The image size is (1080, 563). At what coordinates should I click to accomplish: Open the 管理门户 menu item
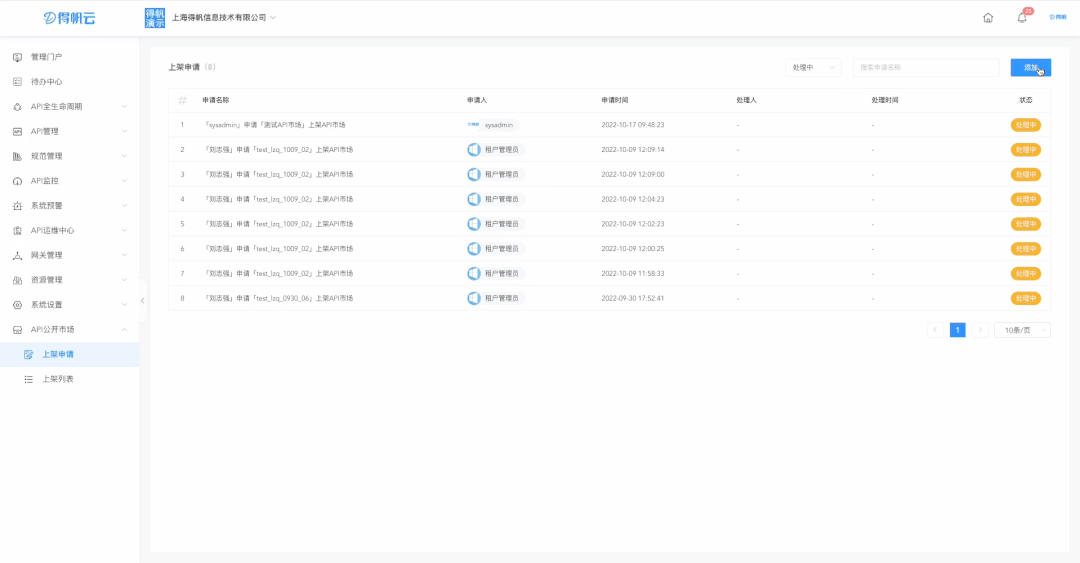(70, 57)
